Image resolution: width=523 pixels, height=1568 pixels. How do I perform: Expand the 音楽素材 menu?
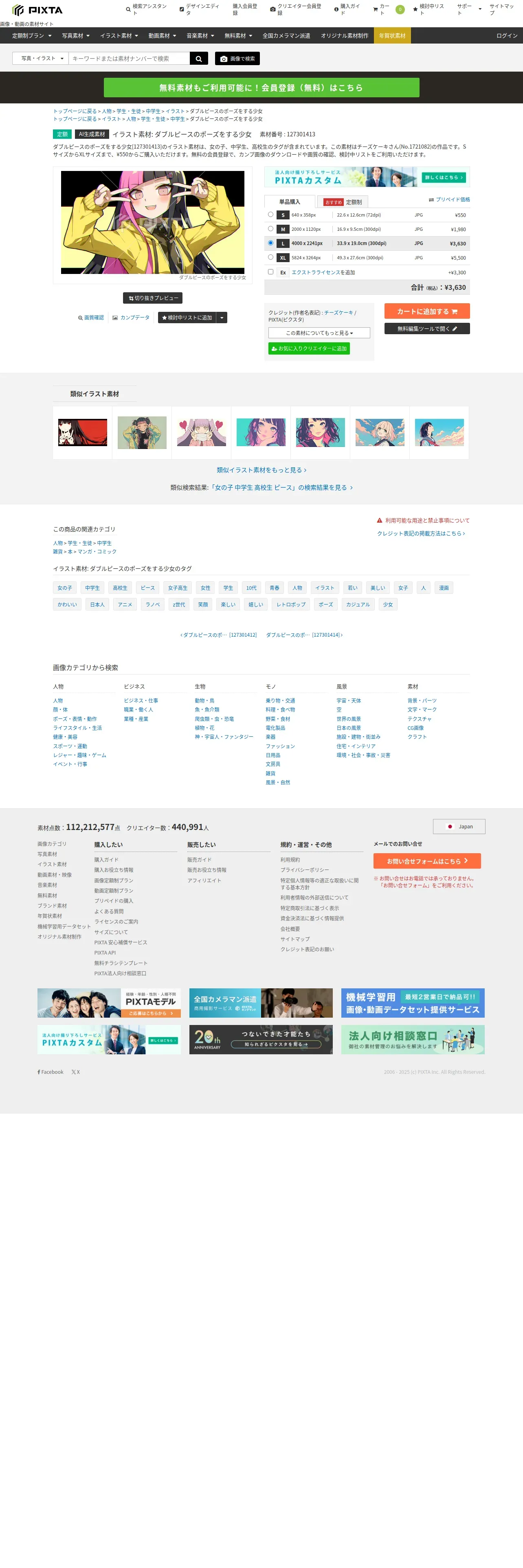click(200, 36)
